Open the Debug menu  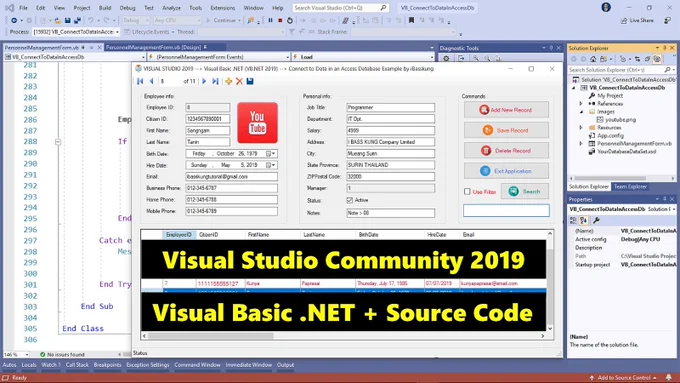pos(127,8)
